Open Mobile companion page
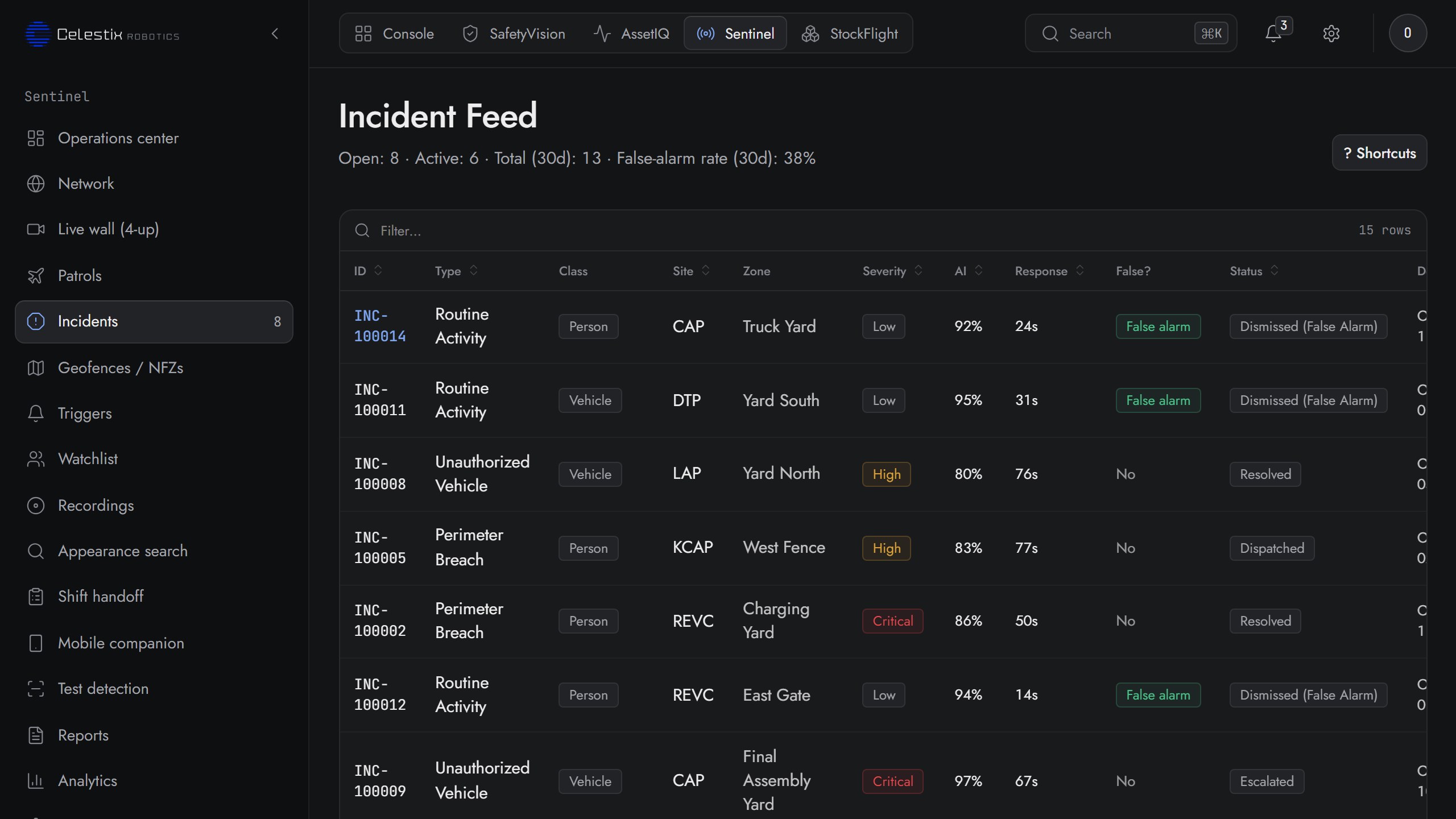 (154, 643)
